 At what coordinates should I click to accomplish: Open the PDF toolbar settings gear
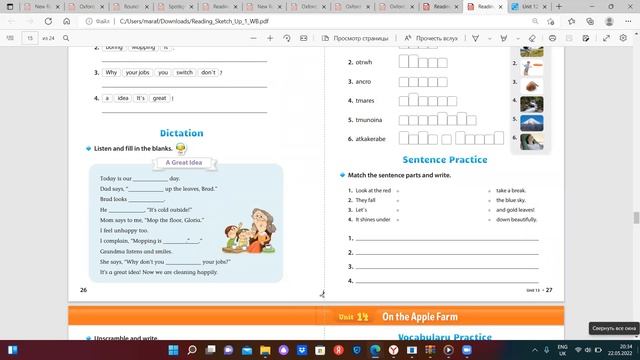[x=623, y=38]
